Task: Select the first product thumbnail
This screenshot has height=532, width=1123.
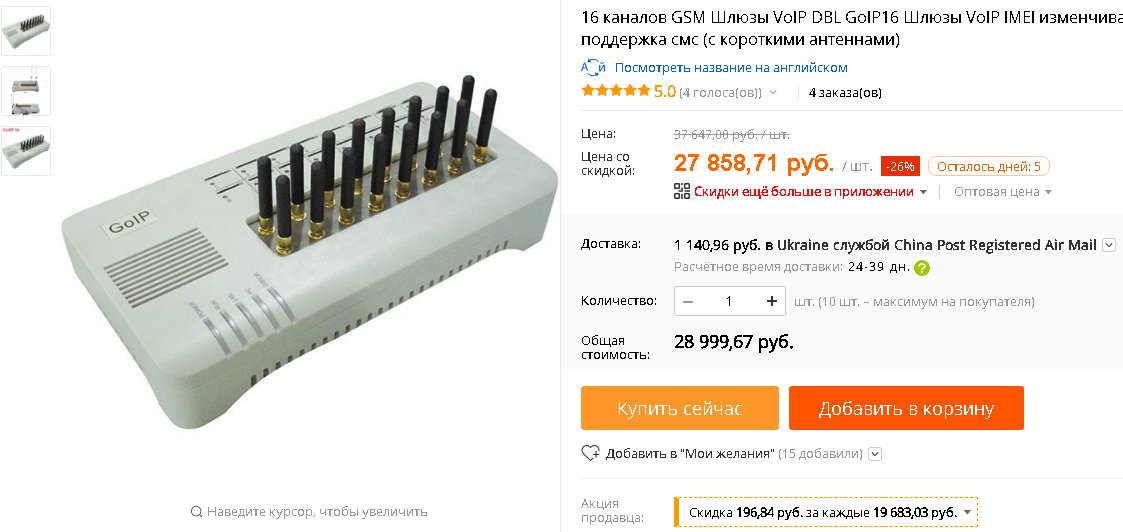Action: pyautogui.click(x=26, y=31)
